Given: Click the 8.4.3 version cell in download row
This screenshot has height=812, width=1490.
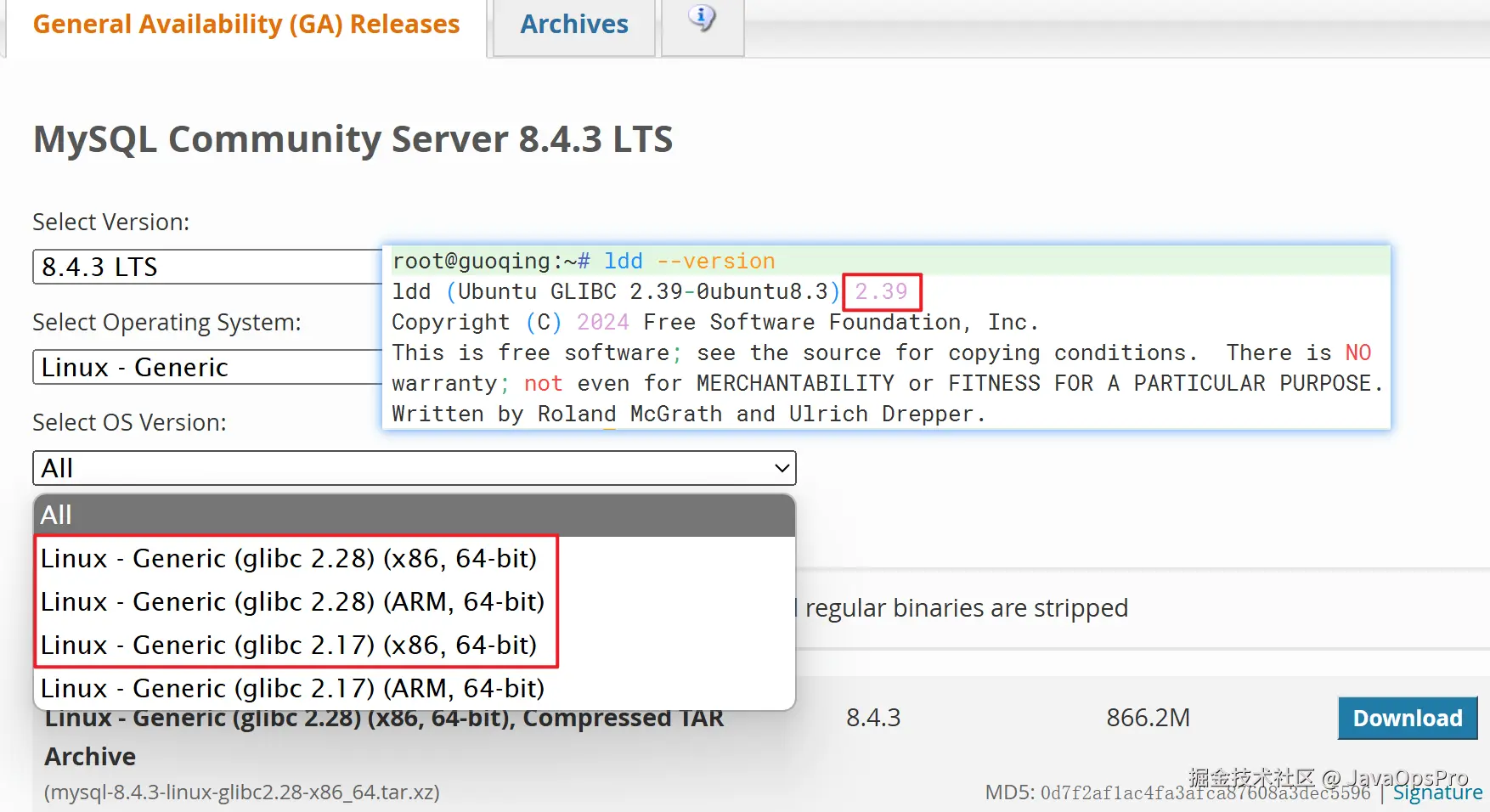Looking at the screenshot, I should pos(873,718).
